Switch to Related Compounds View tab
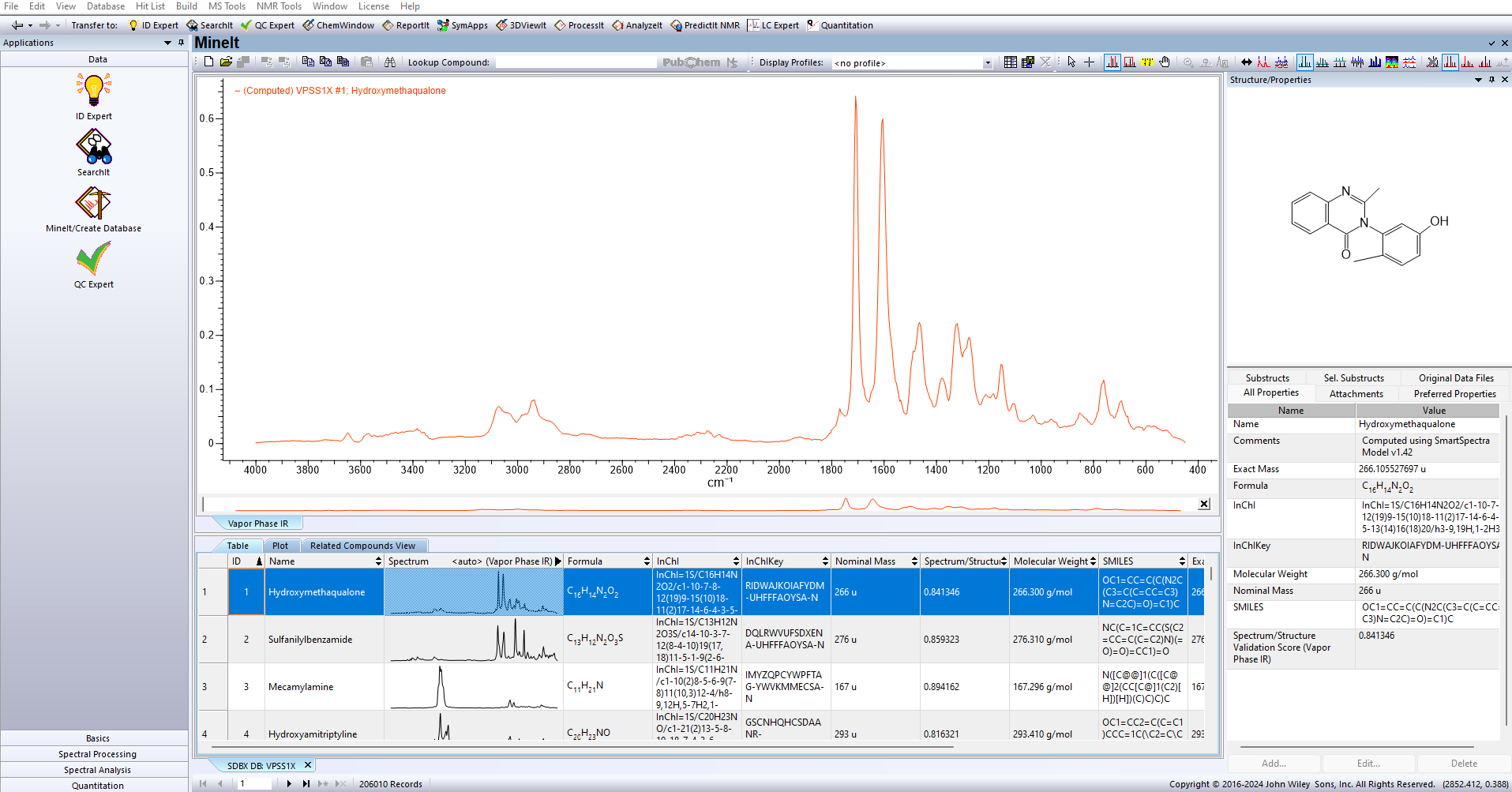This screenshot has height=792, width=1512. coord(362,546)
